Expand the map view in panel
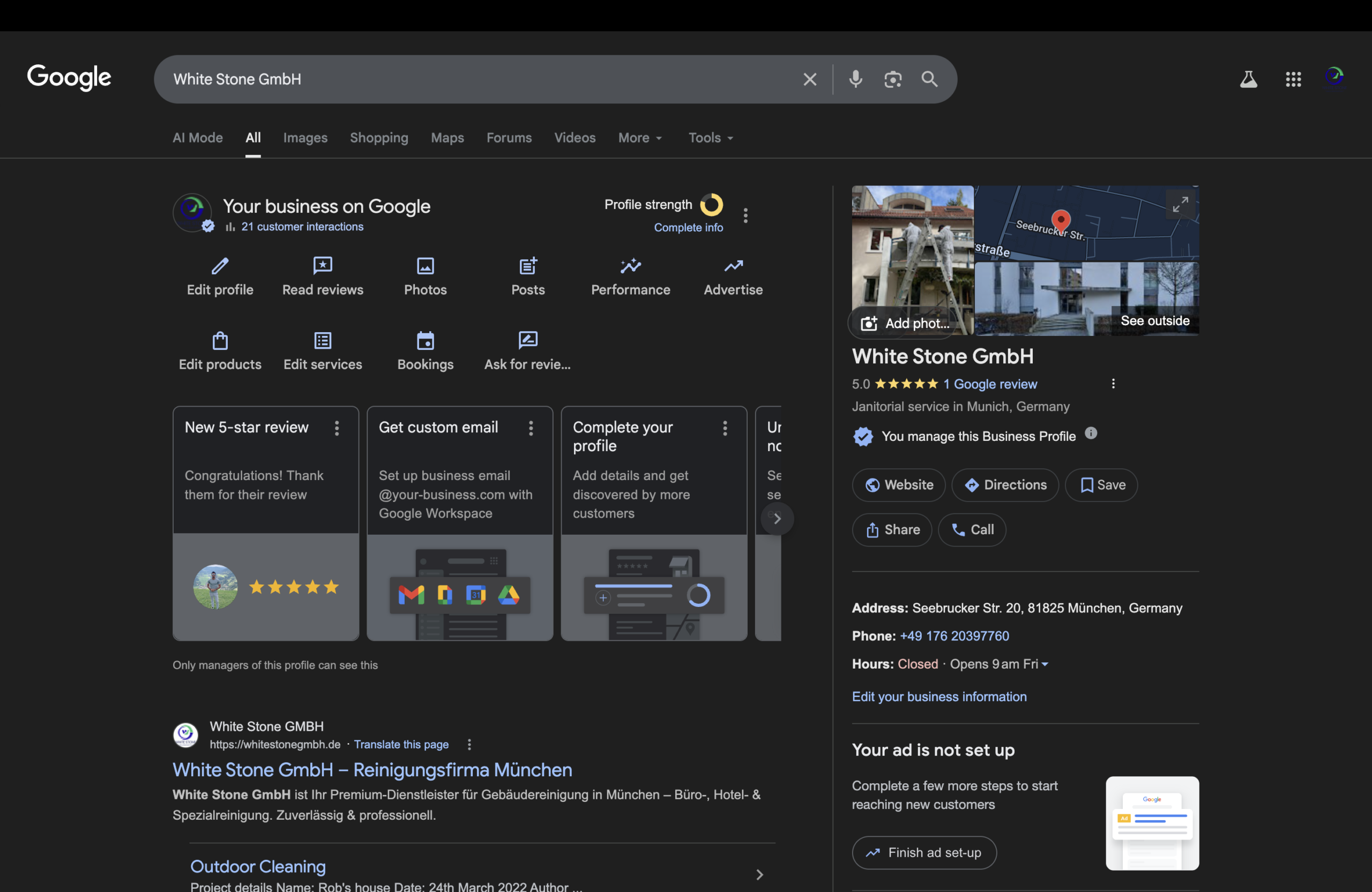 click(x=1180, y=204)
